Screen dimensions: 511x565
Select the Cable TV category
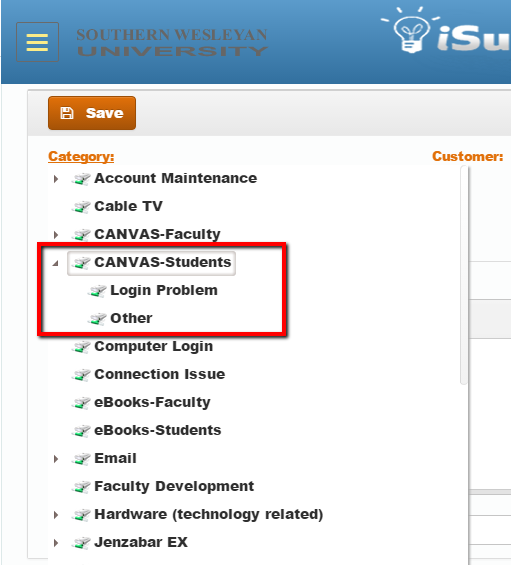(128, 206)
